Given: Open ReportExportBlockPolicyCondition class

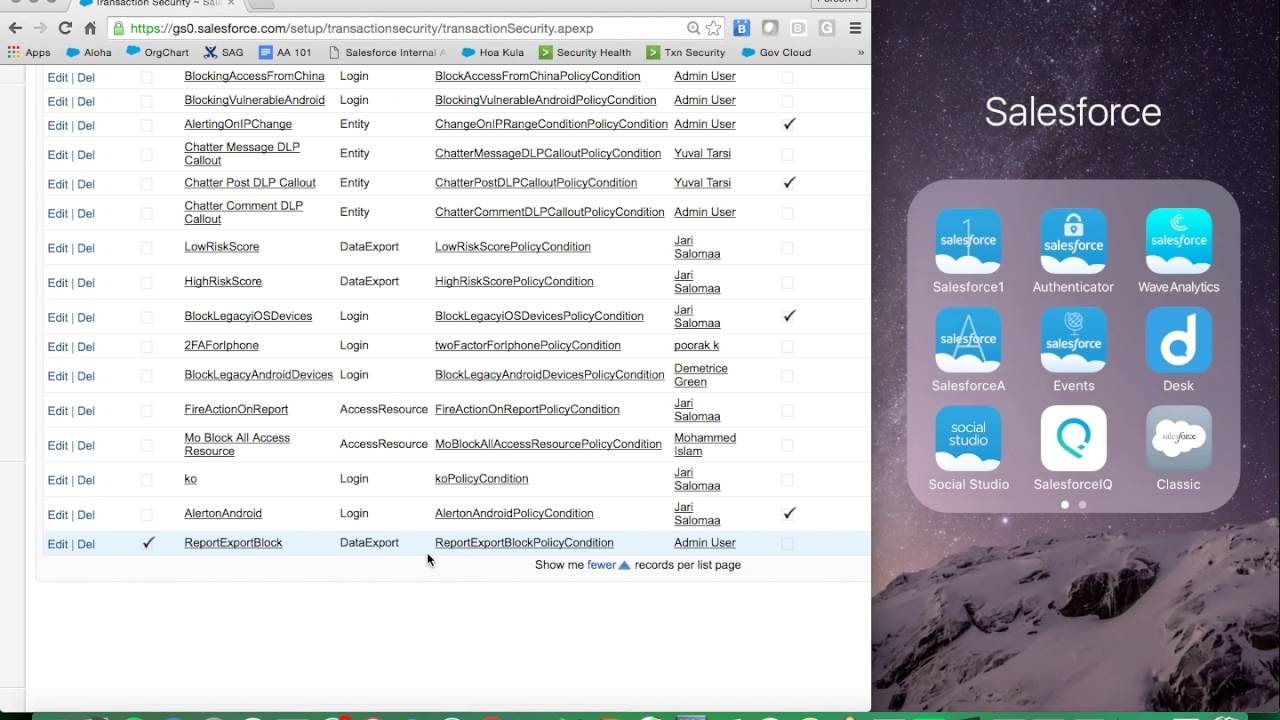Looking at the screenshot, I should (524, 543).
